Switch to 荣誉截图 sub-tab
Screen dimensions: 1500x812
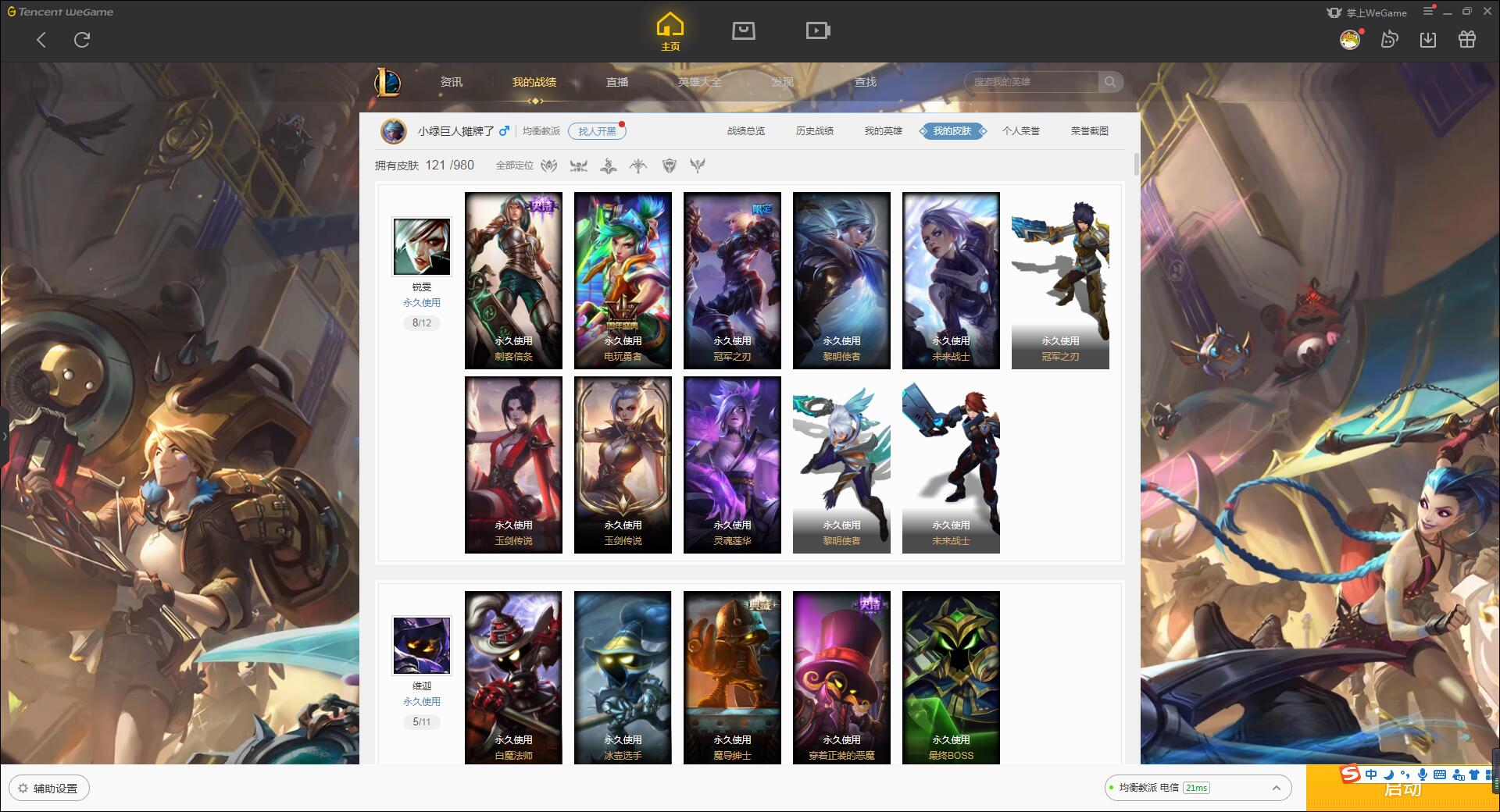[1090, 131]
